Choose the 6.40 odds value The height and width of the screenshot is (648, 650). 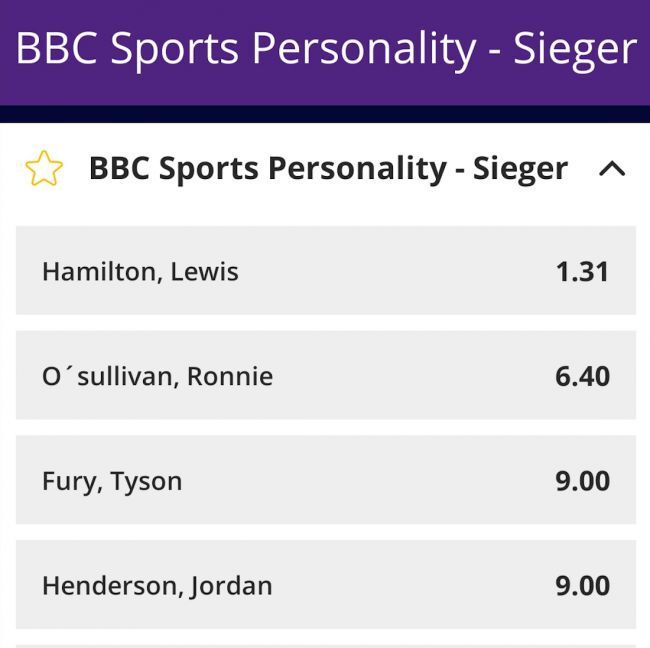click(582, 377)
